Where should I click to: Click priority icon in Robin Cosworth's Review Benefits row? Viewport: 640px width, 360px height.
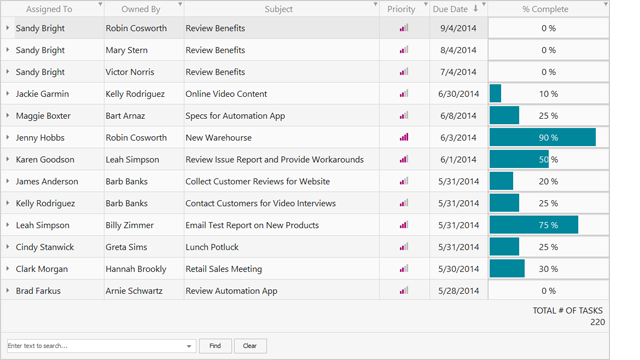(404, 28)
